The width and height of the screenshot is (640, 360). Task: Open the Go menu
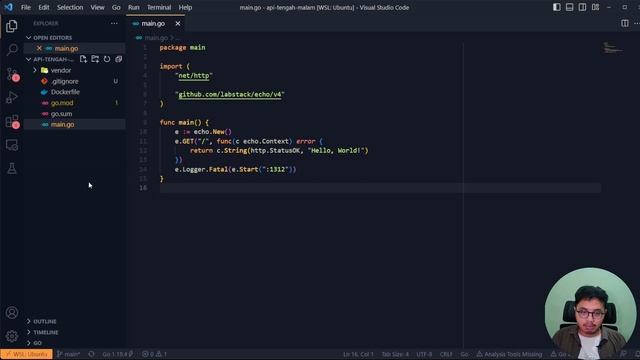pyautogui.click(x=116, y=7)
